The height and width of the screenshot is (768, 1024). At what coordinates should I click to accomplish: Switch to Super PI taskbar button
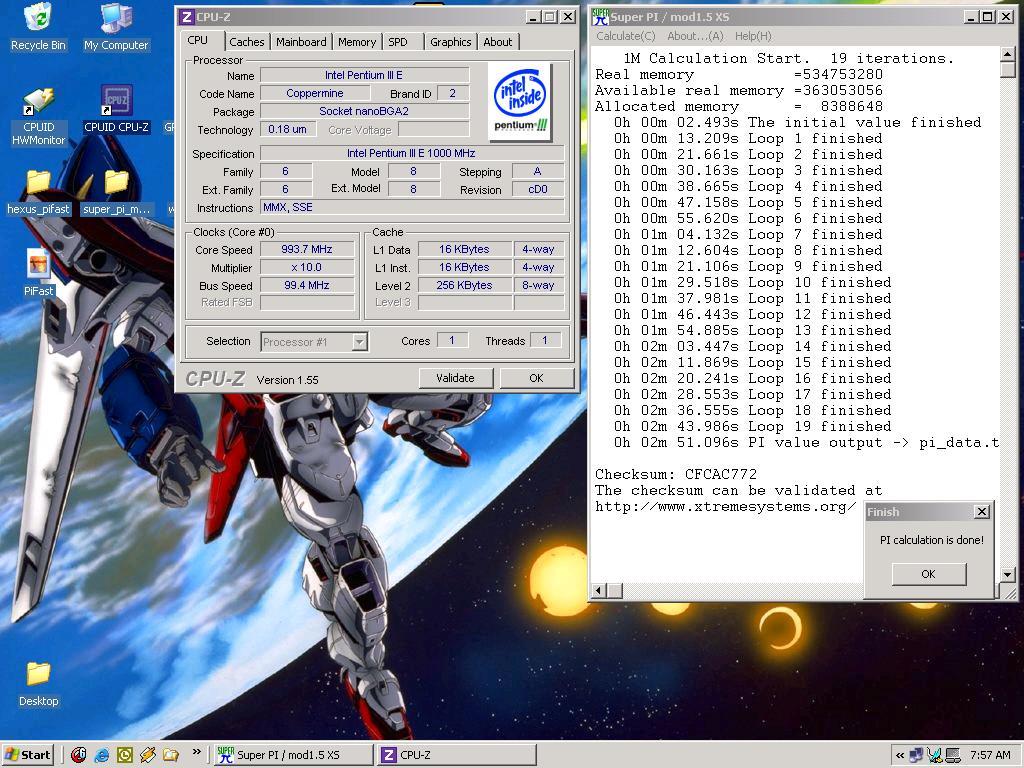(x=293, y=755)
